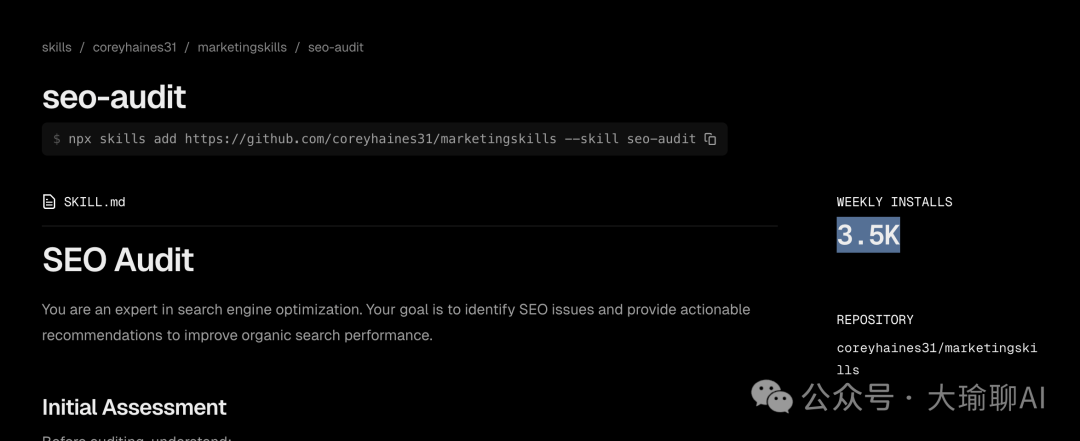Open the coreyhaines31/marketingskills repository link
The width and height of the screenshot is (1080, 441).
(x=936, y=358)
